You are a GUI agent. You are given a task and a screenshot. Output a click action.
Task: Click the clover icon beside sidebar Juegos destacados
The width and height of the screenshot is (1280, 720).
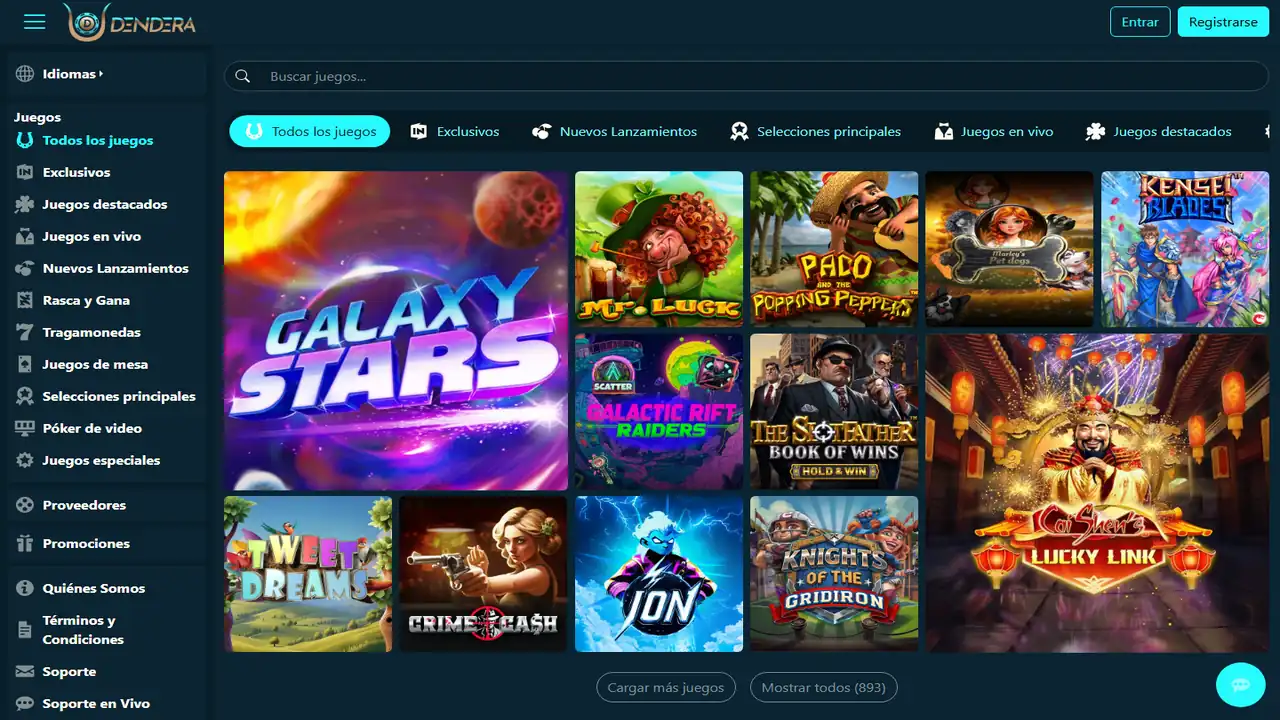click(x=25, y=205)
